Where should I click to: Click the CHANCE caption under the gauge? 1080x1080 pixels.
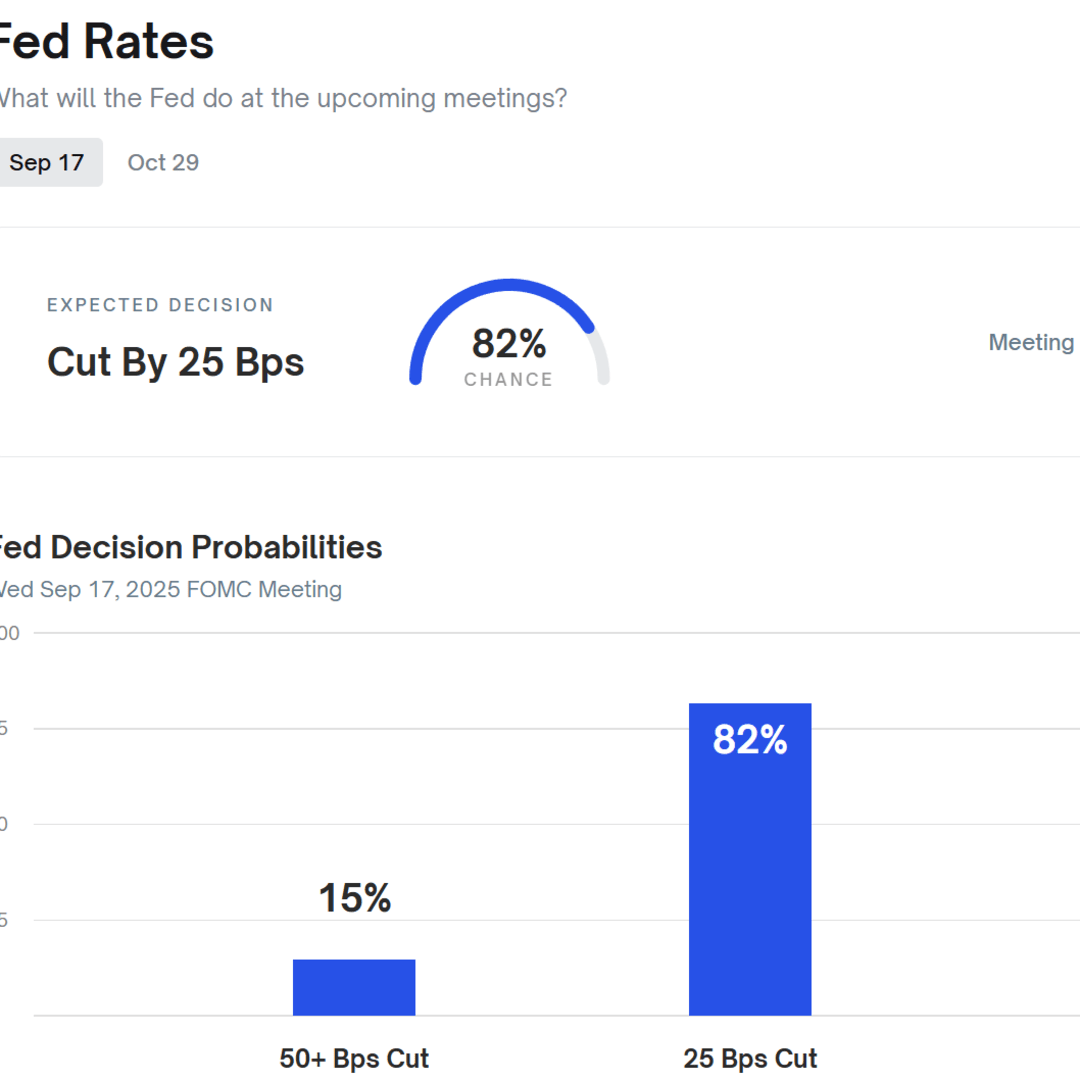click(x=508, y=379)
